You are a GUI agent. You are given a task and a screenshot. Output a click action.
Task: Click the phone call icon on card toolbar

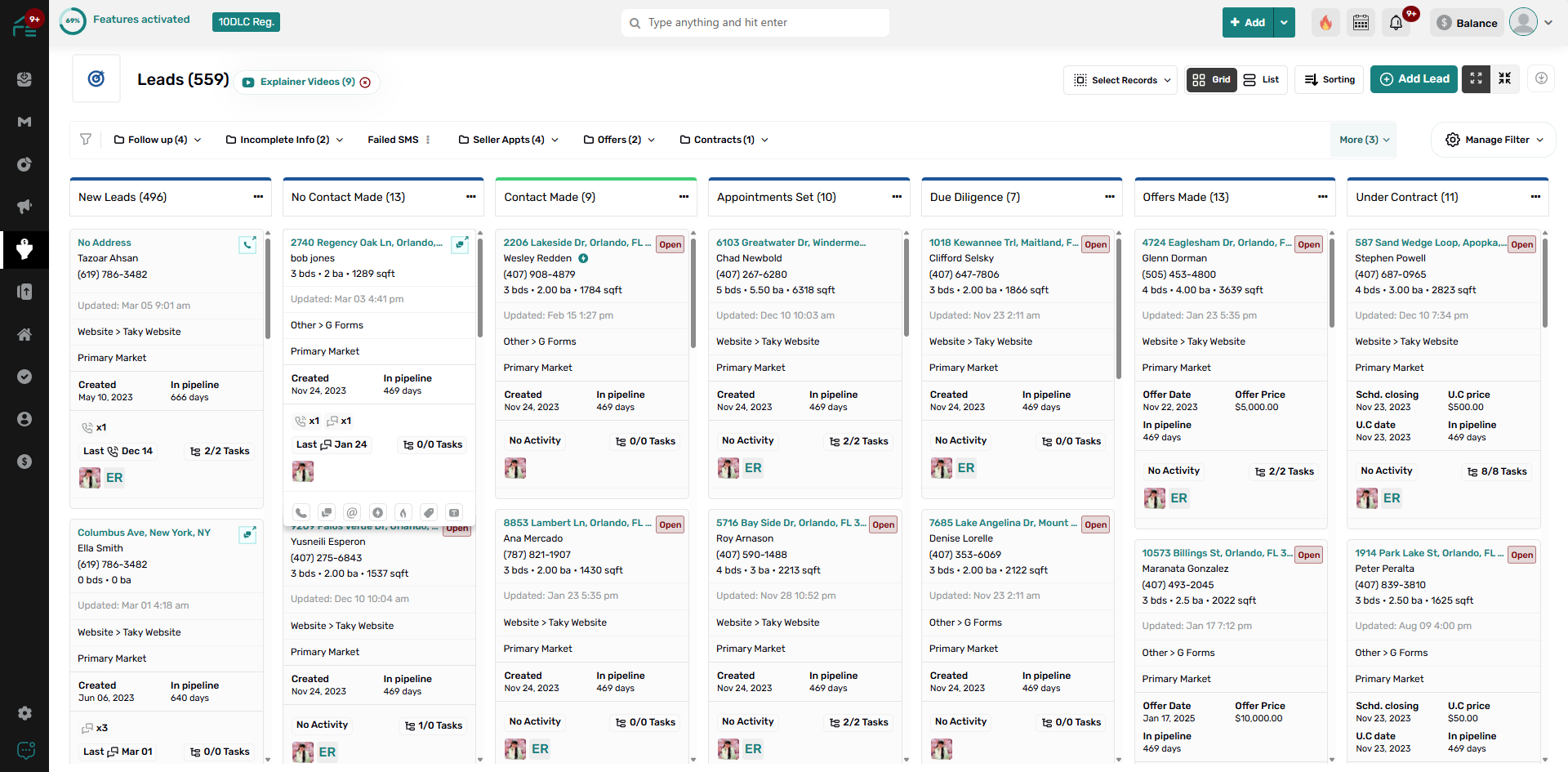(x=301, y=513)
